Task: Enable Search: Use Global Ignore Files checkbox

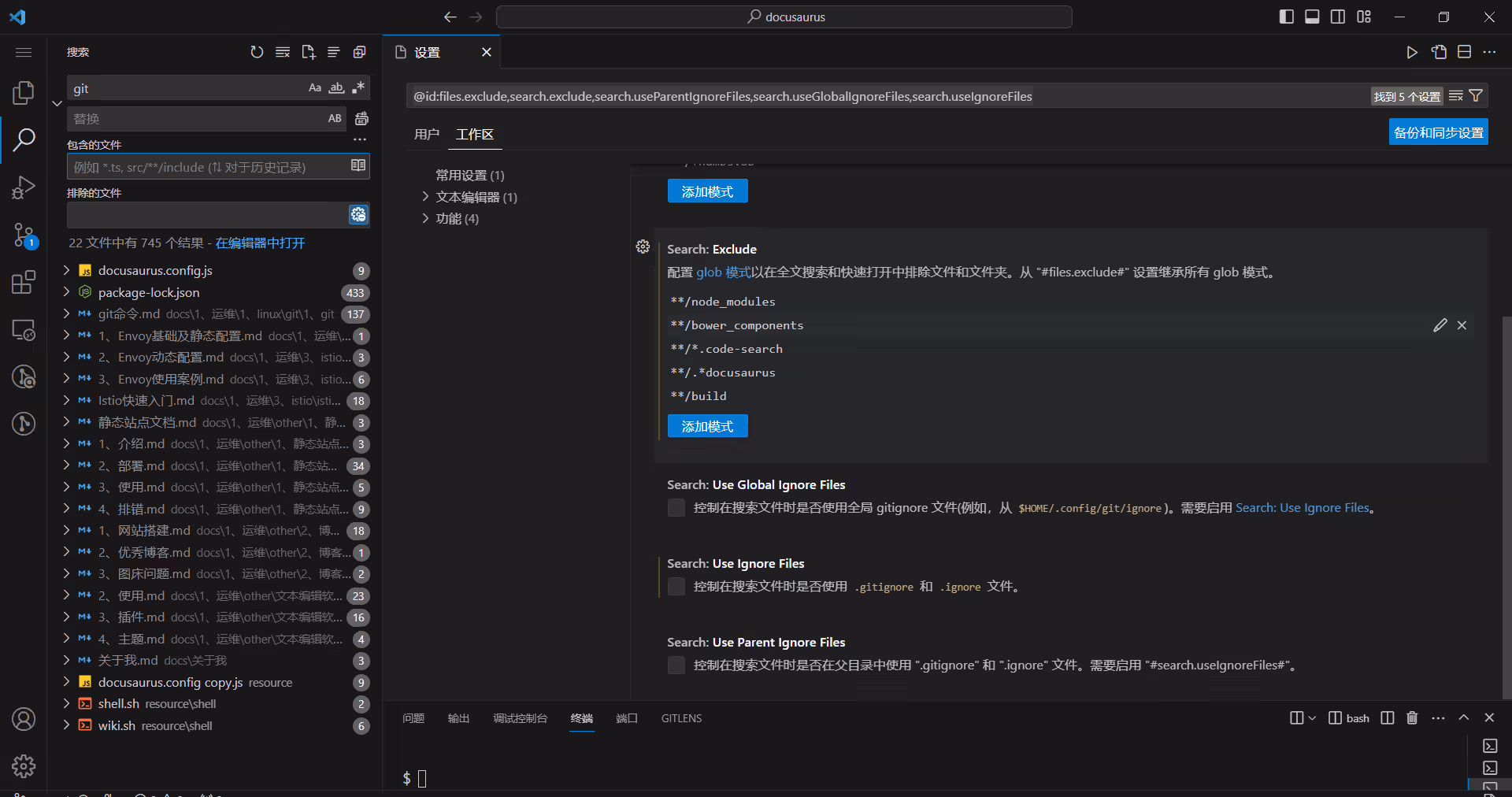Action: [676, 508]
